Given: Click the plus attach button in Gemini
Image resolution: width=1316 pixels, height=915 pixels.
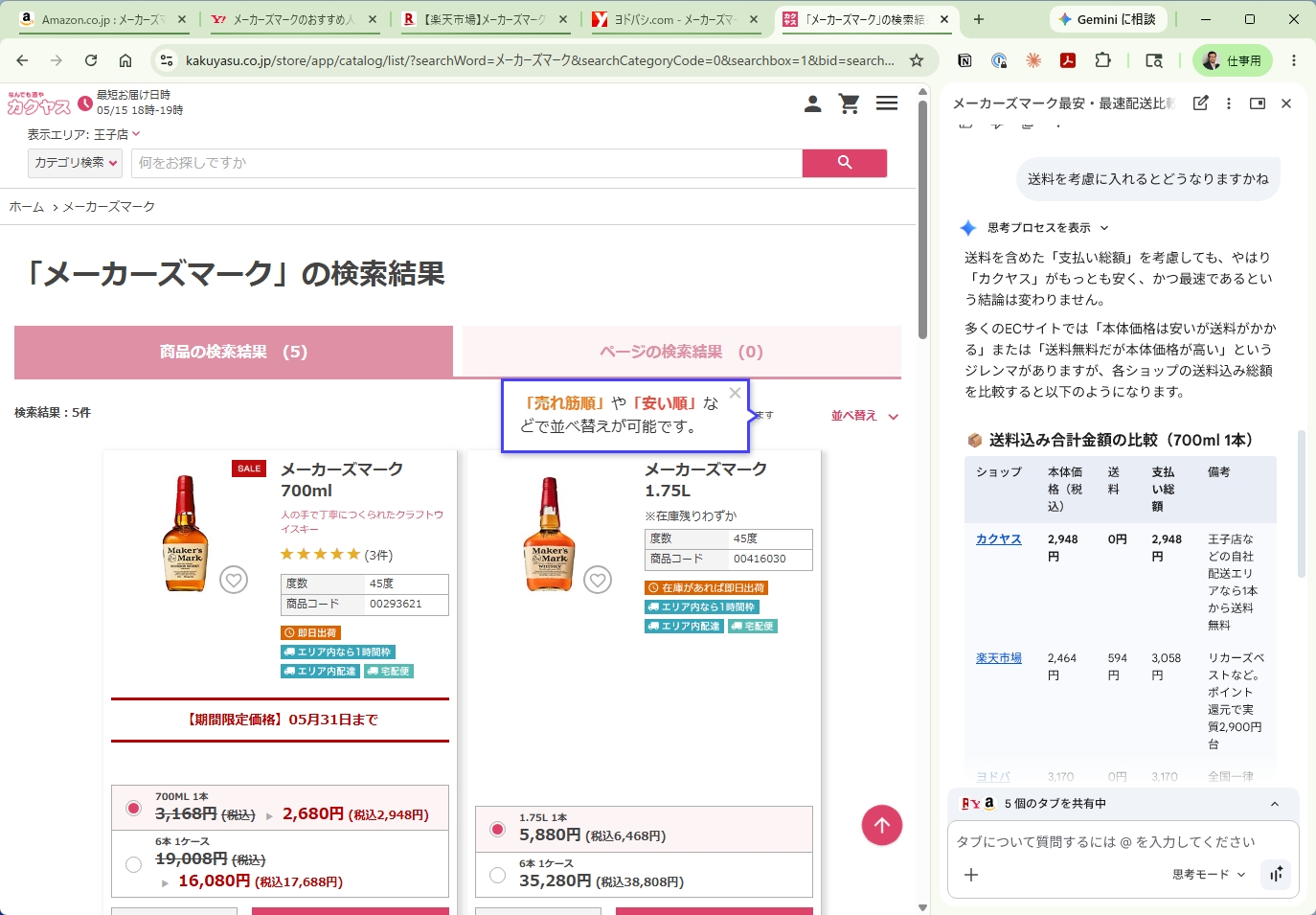Looking at the screenshot, I should click(971, 874).
